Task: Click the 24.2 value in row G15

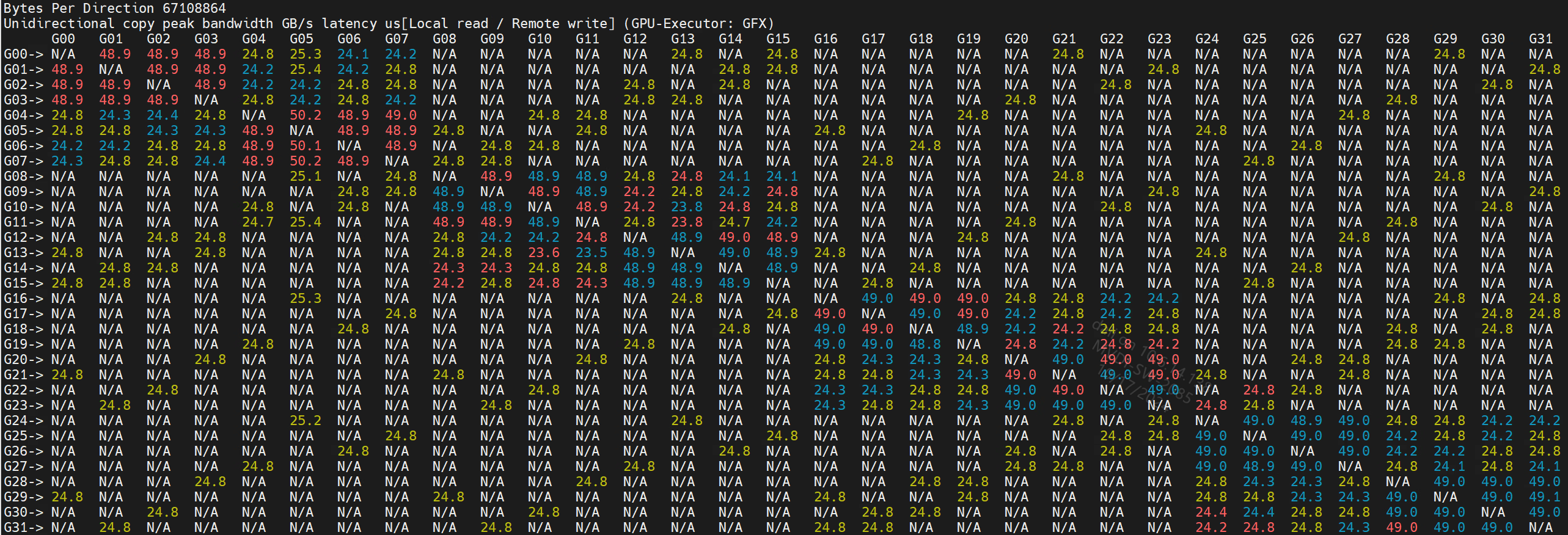Action: 449,283
